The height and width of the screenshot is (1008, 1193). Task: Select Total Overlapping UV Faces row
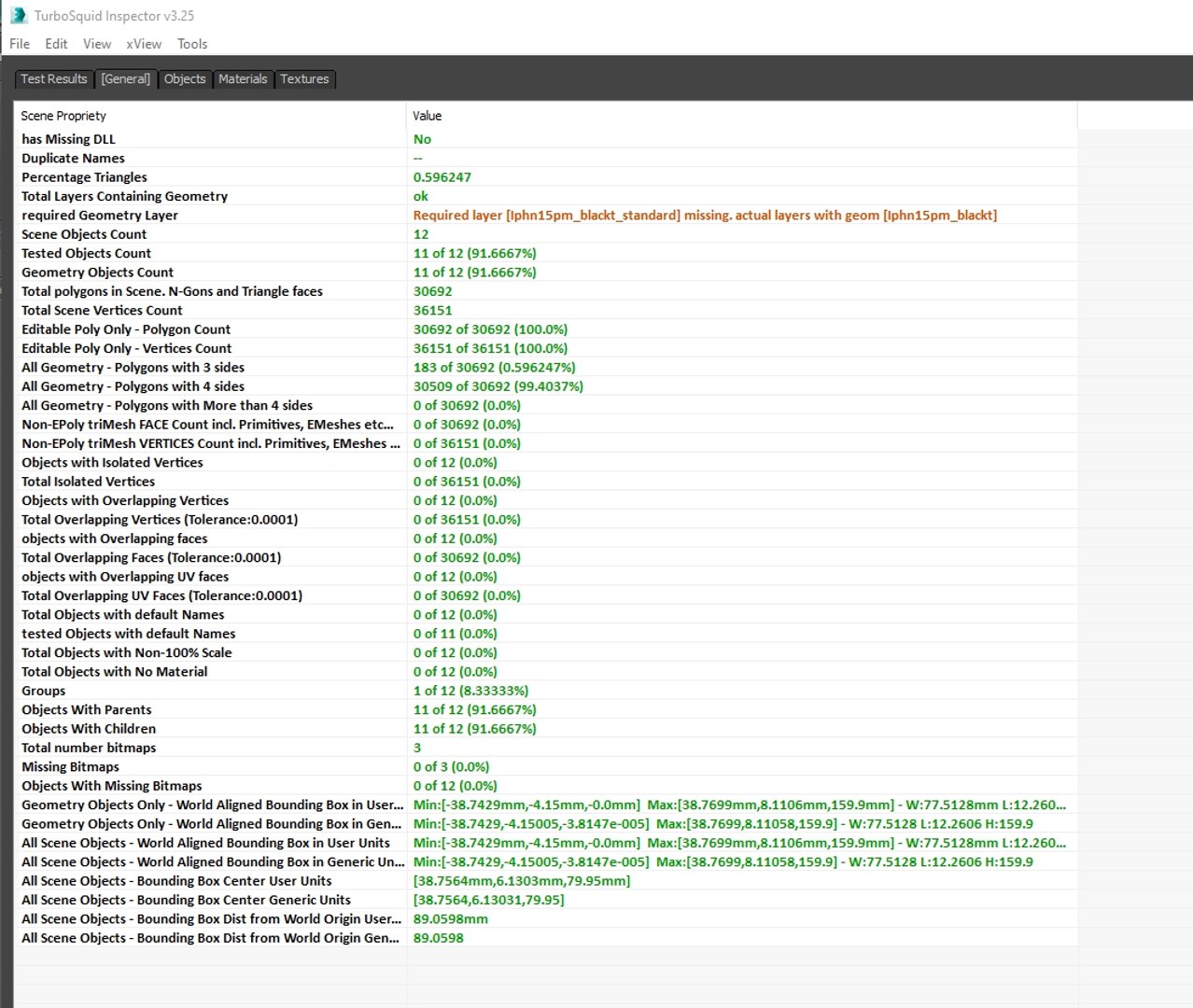click(546, 596)
